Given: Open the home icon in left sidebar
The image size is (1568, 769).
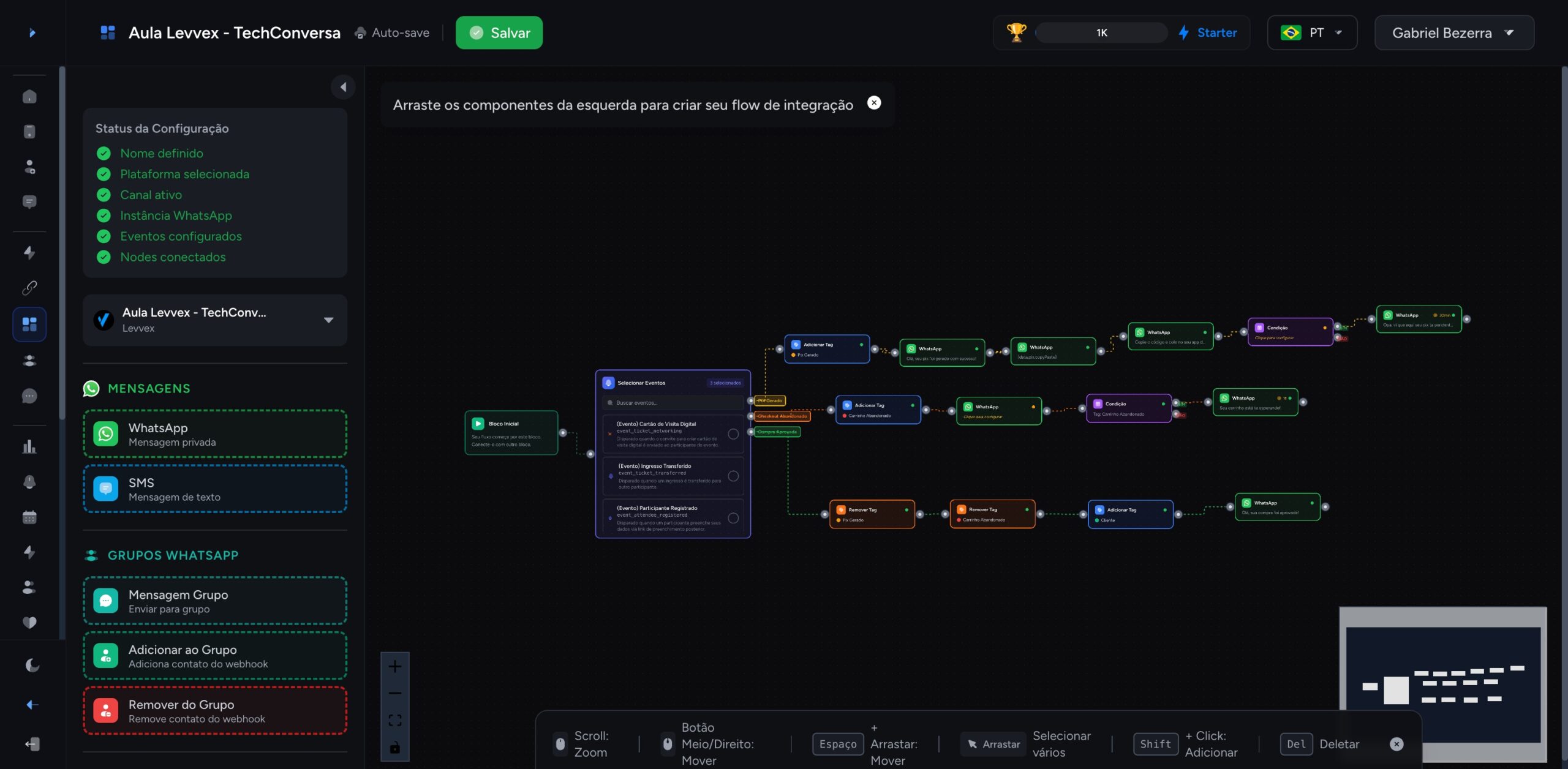Looking at the screenshot, I should click(29, 97).
